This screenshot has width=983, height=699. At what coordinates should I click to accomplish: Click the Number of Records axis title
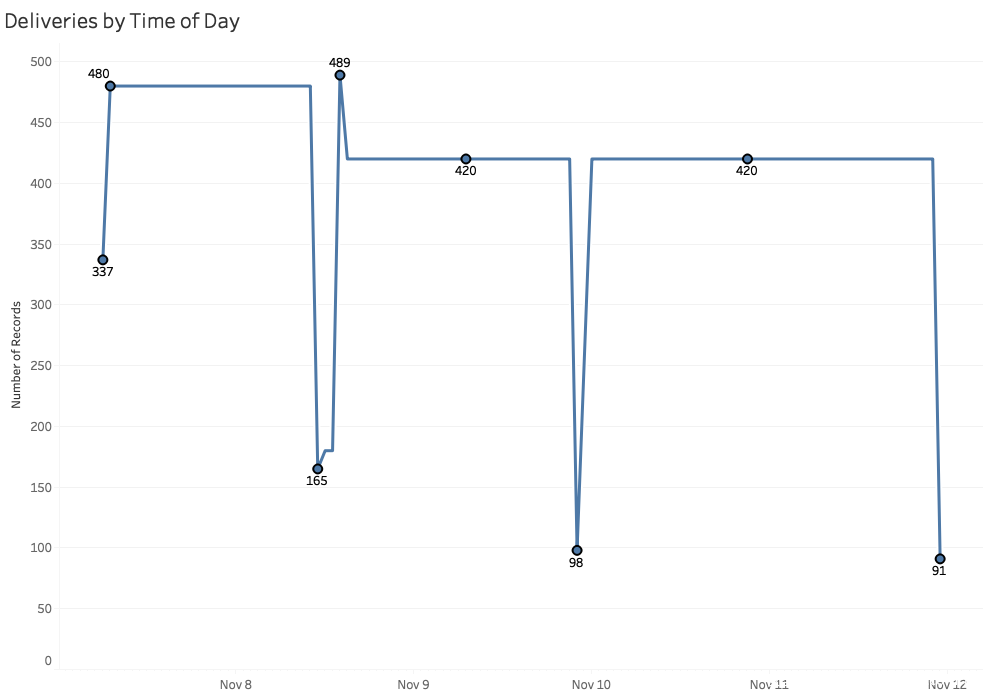17,355
